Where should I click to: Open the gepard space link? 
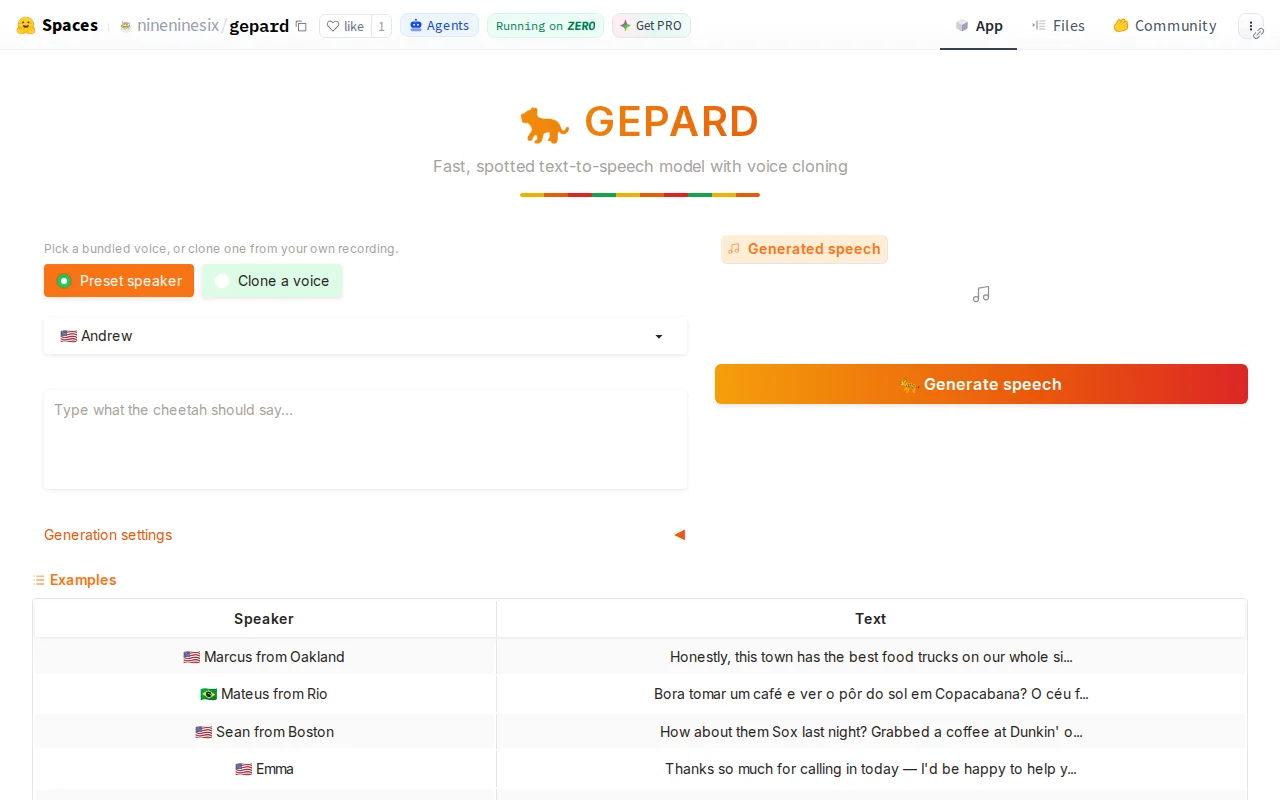[x=259, y=26]
